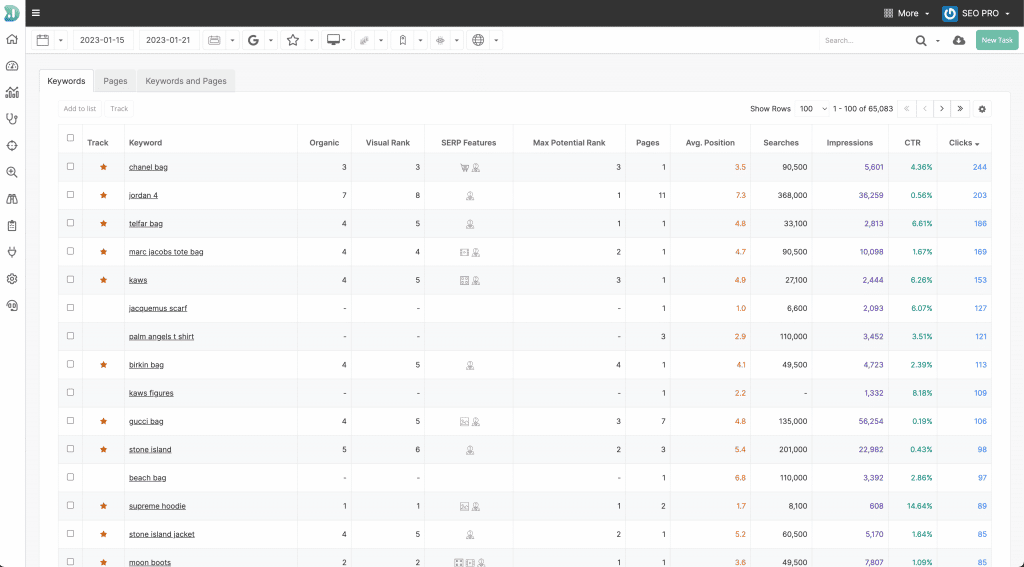Open the Show Rows 100 dropdown

813,109
